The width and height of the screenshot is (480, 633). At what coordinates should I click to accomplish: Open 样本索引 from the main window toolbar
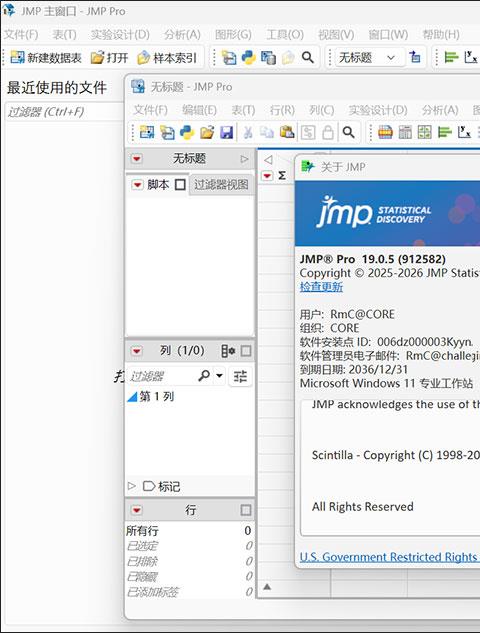167,58
